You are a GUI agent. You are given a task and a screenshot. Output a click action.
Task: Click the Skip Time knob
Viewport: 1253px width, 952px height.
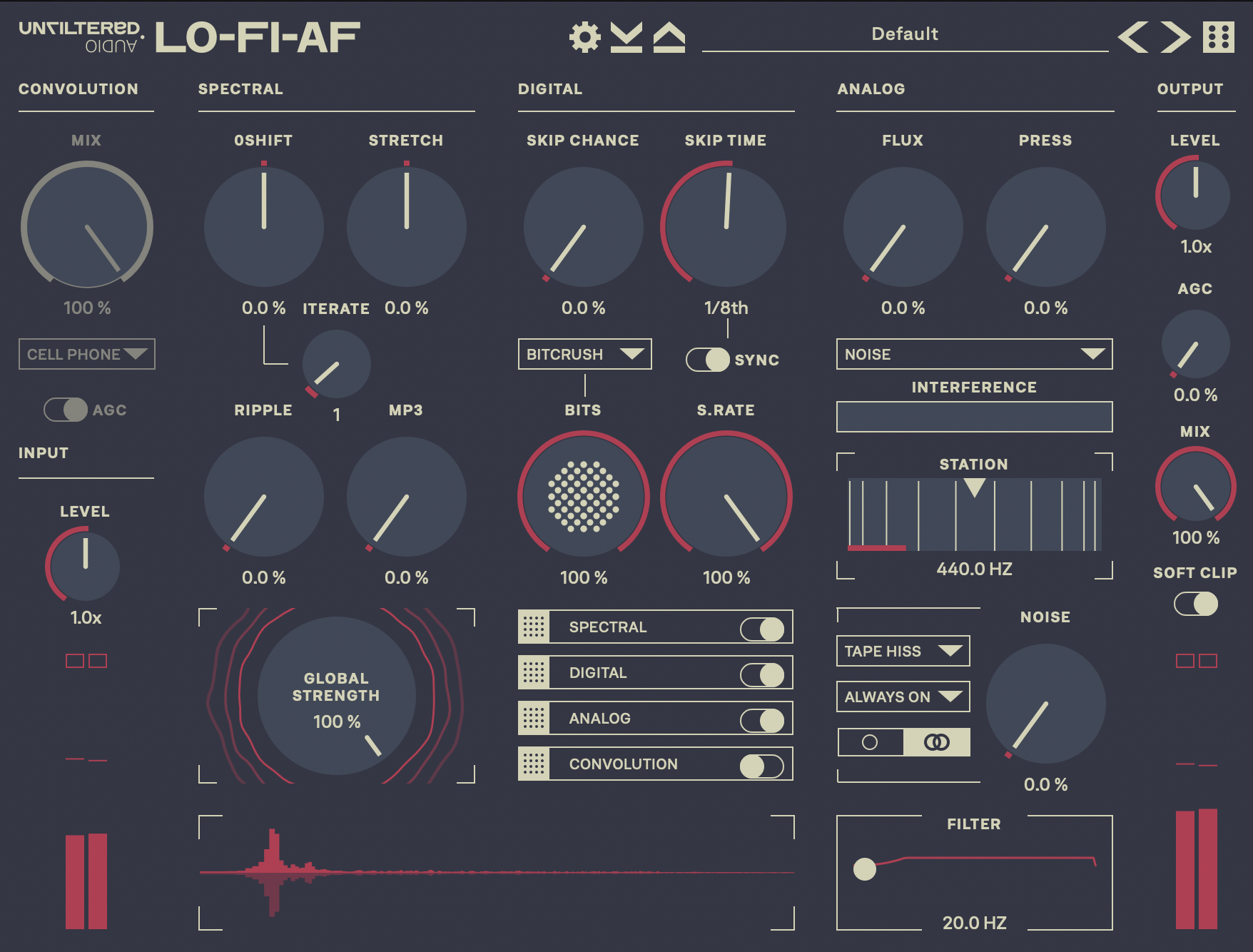click(x=726, y=227)
